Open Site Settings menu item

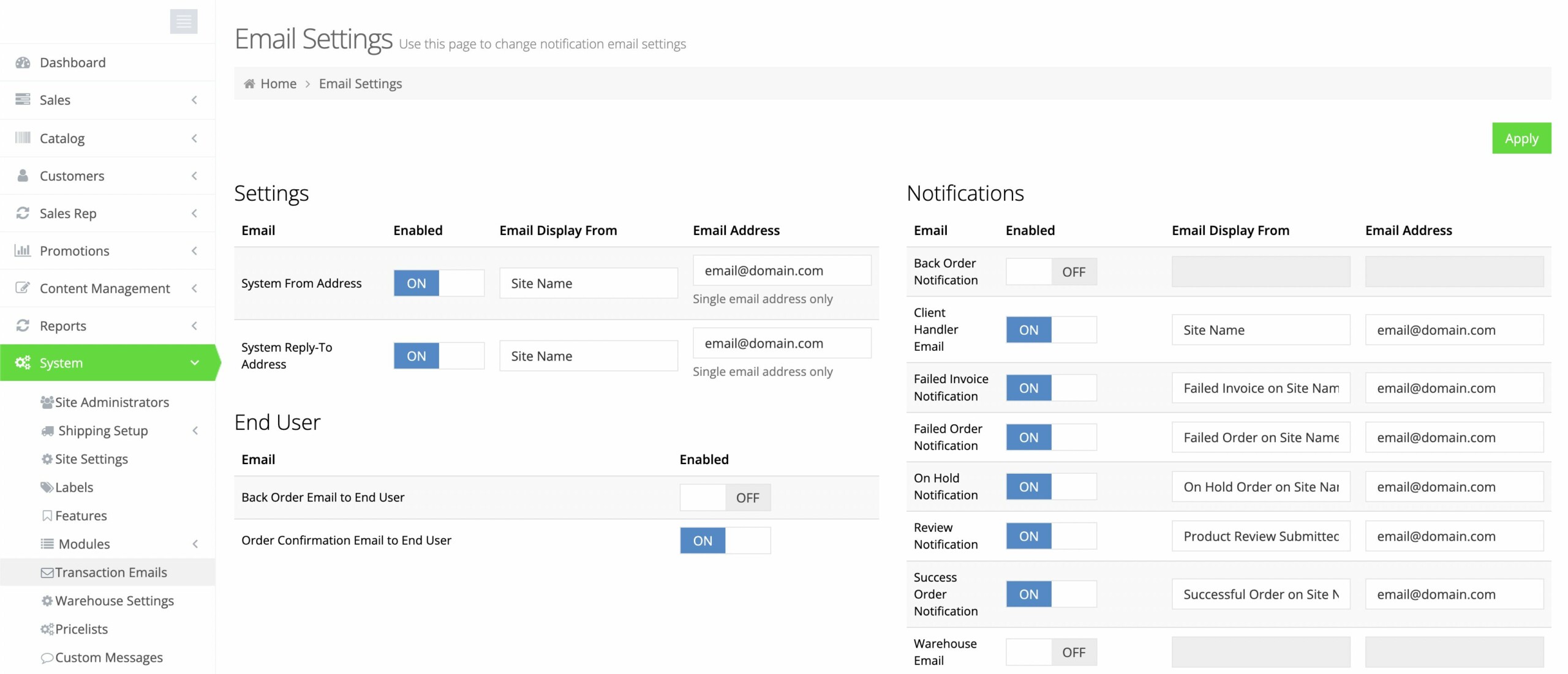pos(91,459)
